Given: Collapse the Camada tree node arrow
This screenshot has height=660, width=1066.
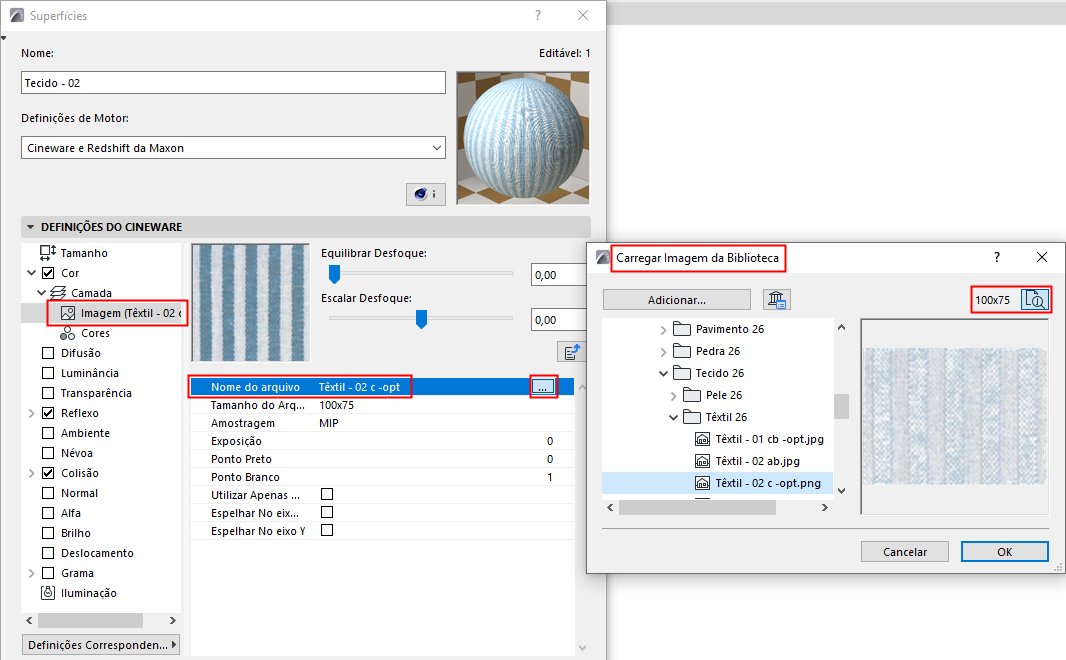Looking at the screenshot, I should click(x=41, y=293).
